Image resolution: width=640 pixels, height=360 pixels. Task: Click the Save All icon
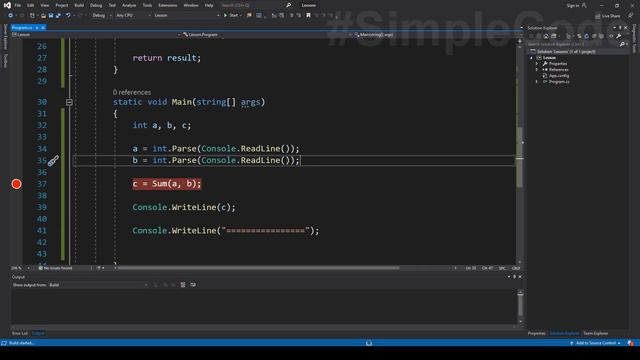click(x=58, y=16)
